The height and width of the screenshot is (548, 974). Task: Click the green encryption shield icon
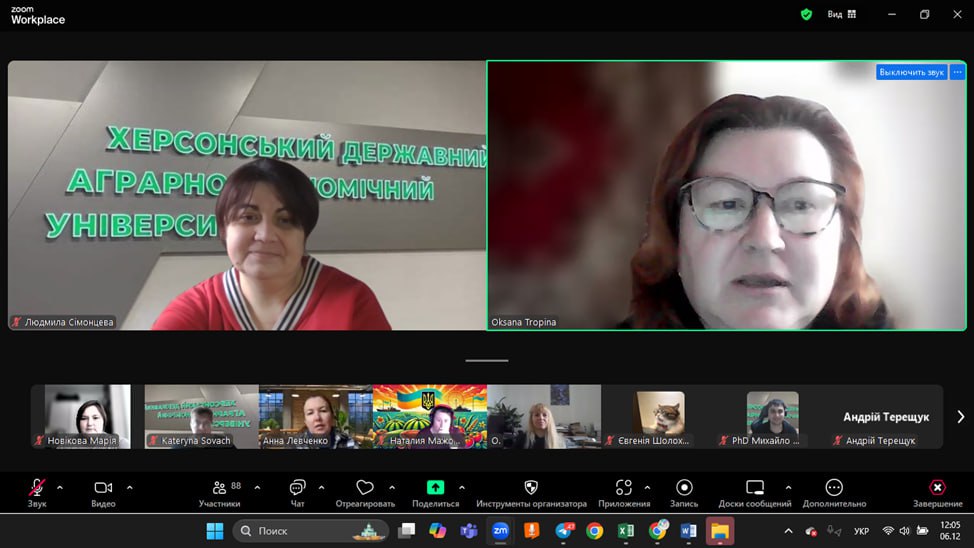pyautogui.click(x=806, y=14)
